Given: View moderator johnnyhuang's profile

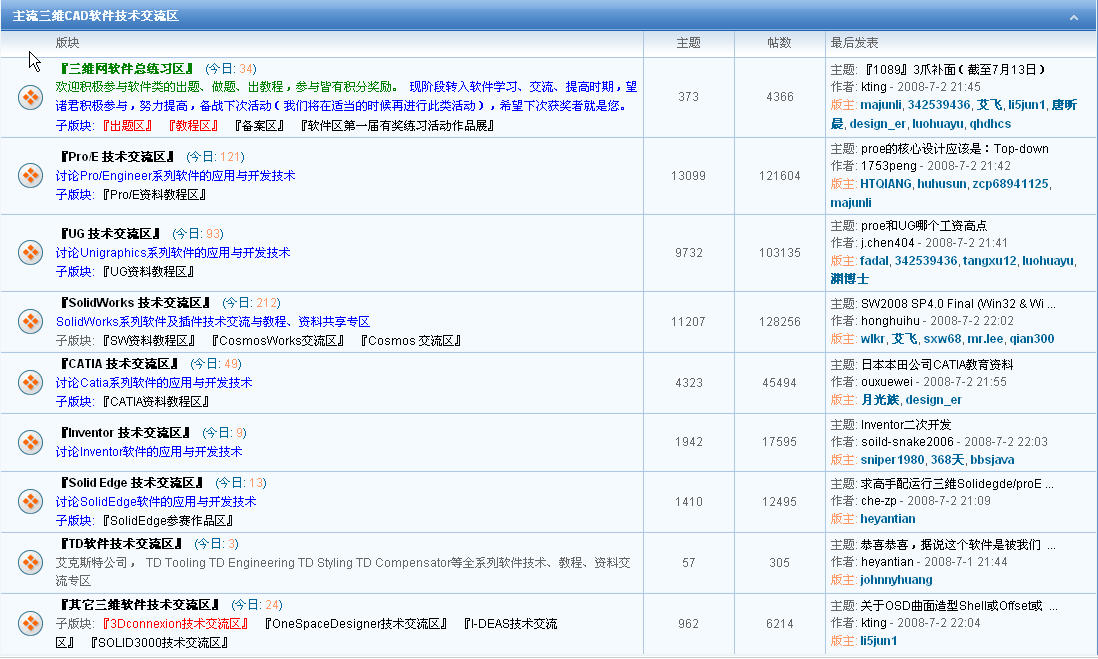Looking at the screenshot, I should pos(896,580).
